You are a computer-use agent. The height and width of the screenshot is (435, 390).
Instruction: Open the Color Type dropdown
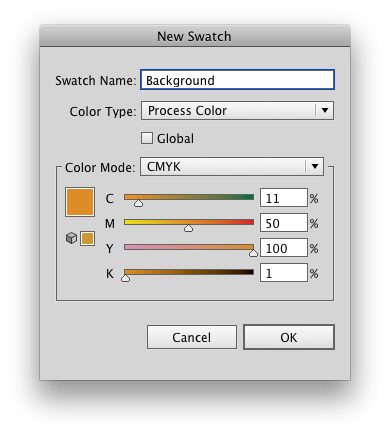click(237, 111)
